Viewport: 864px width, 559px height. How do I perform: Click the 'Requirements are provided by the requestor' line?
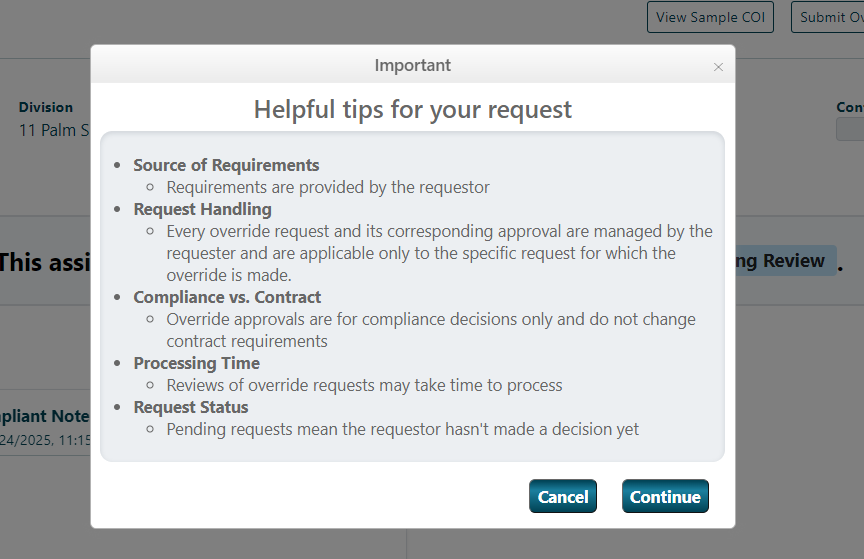coord(328,187)
